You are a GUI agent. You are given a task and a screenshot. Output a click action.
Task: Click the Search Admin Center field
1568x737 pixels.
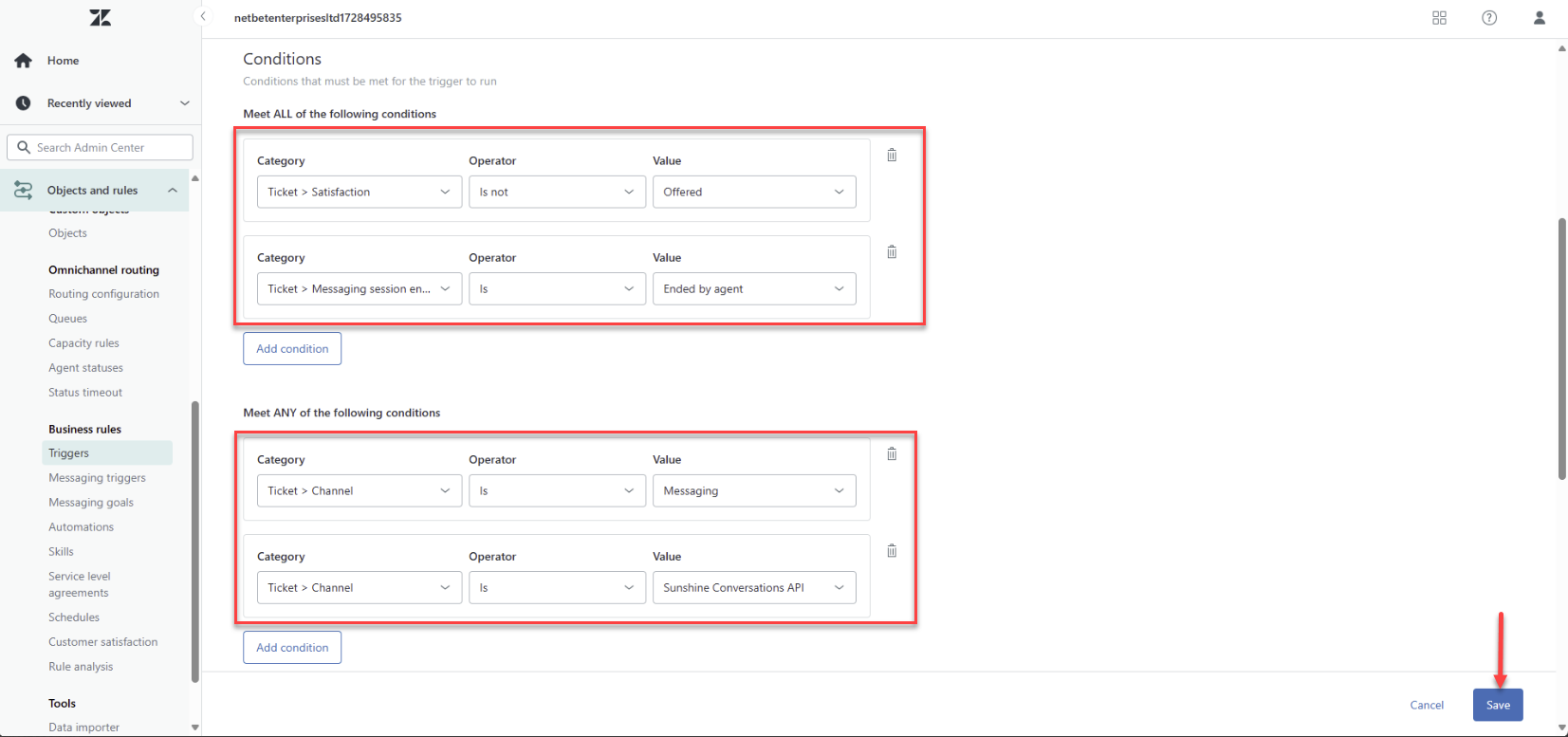[x=101, y=148]
